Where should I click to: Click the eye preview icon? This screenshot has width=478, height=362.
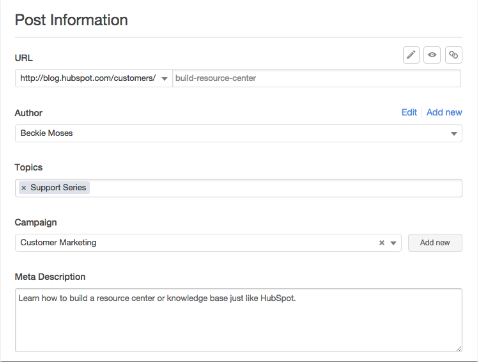[x=432, y=55]
